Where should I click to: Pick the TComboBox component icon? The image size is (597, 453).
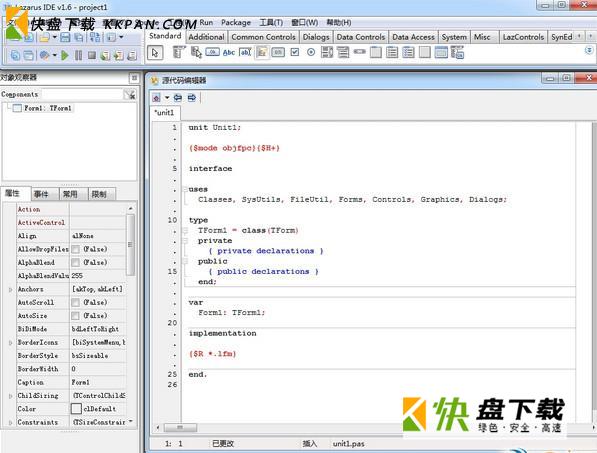point(343,52)
